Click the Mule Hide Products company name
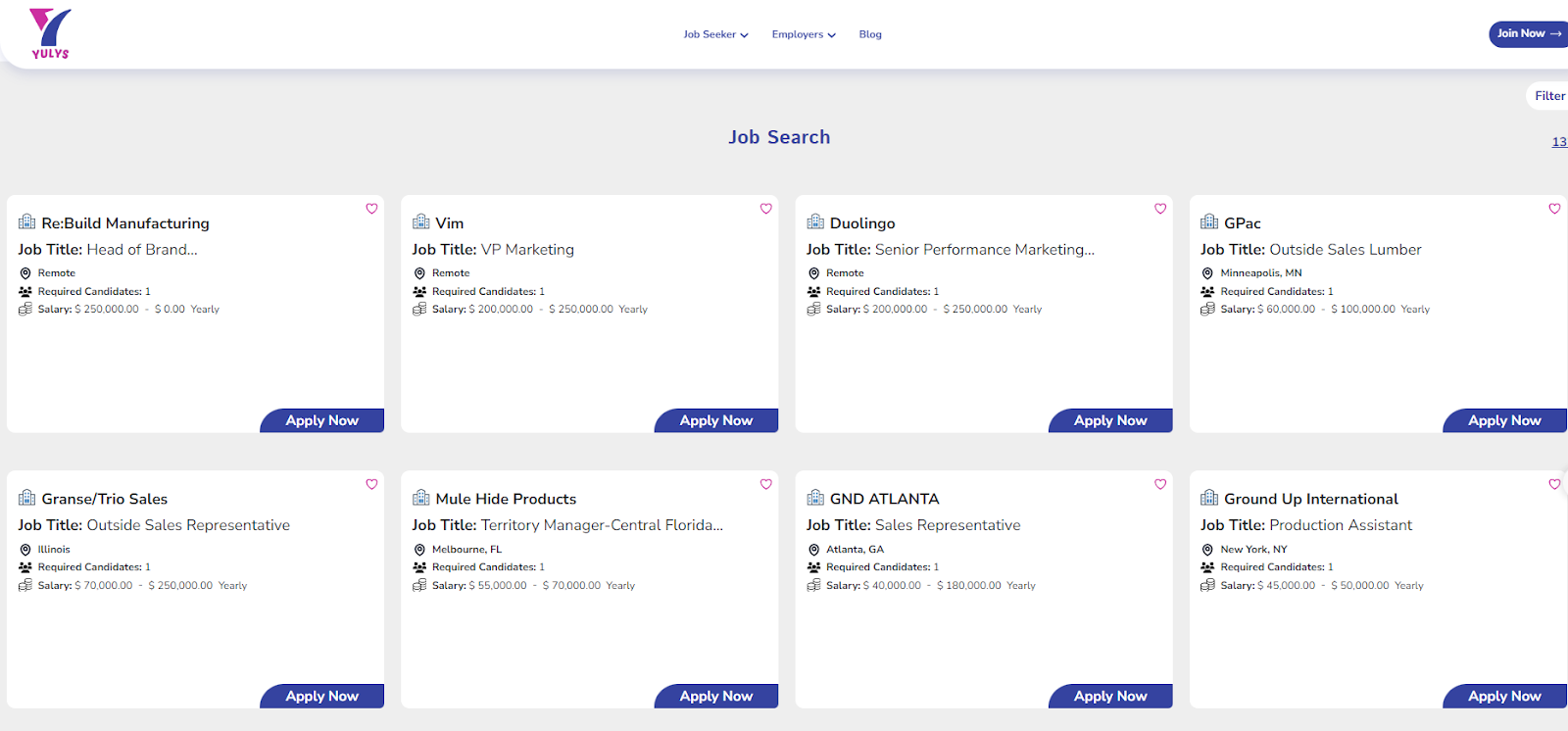Viewport: 1568px width, 731px height. click(506, 499)
